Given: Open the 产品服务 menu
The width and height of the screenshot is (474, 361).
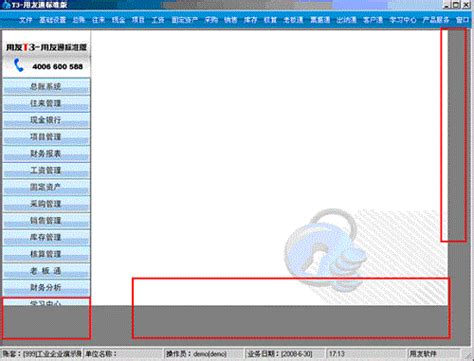Looking at the screenshot, I should (436, 20).
